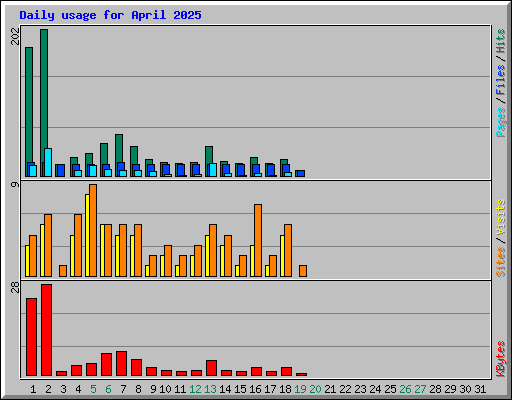Click the blue Files bar for day 3
512x400 pixels.
point(60,170)
